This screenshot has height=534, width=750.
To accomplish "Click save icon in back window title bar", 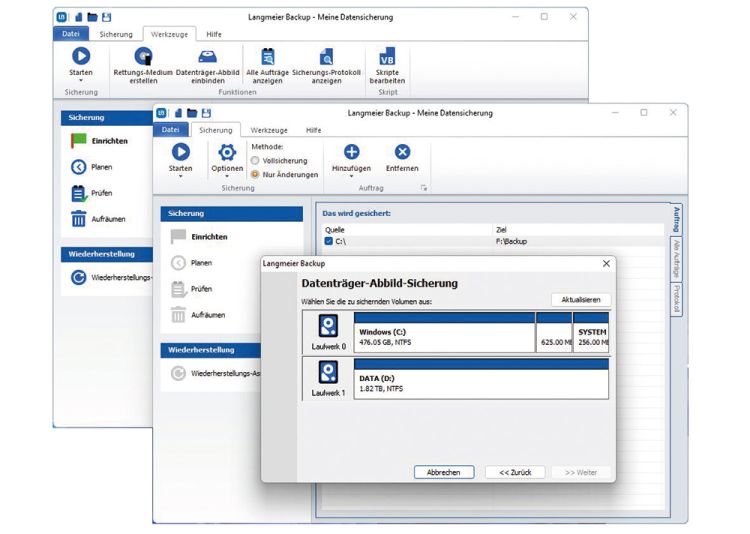I will 107,17.
